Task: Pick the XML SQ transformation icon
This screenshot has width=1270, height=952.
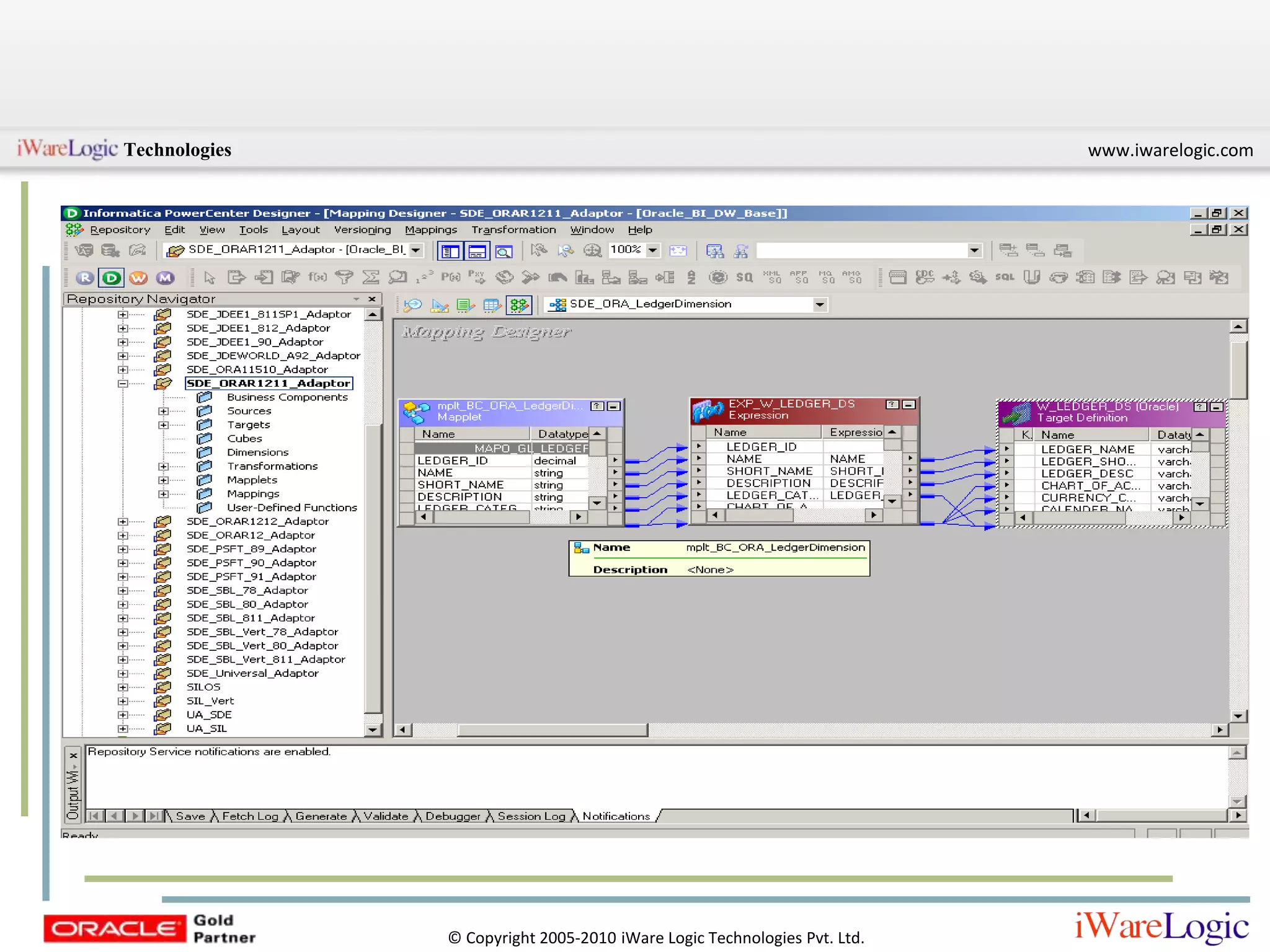Action: [772, 277]
